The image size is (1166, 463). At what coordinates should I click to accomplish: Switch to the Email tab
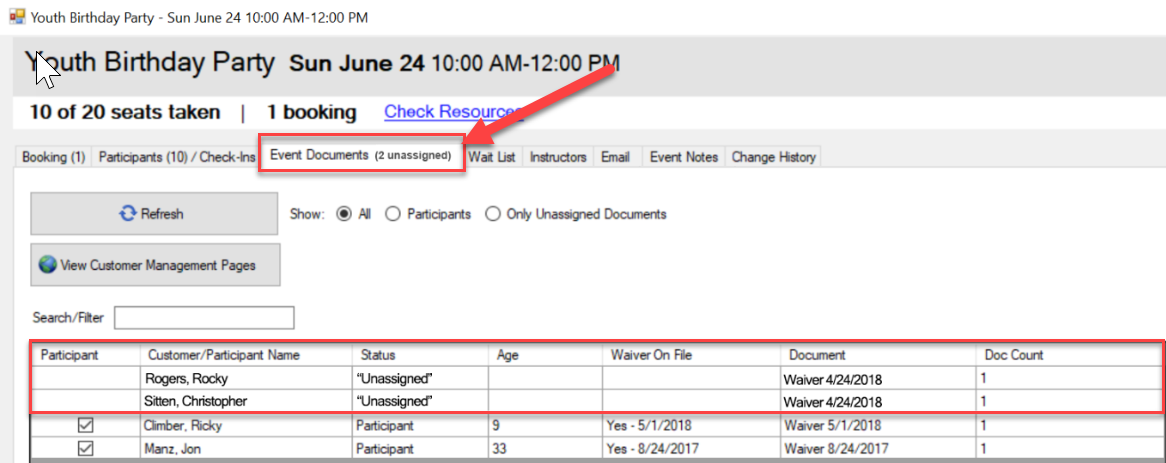pyautogui.click(x=617, y=157)
